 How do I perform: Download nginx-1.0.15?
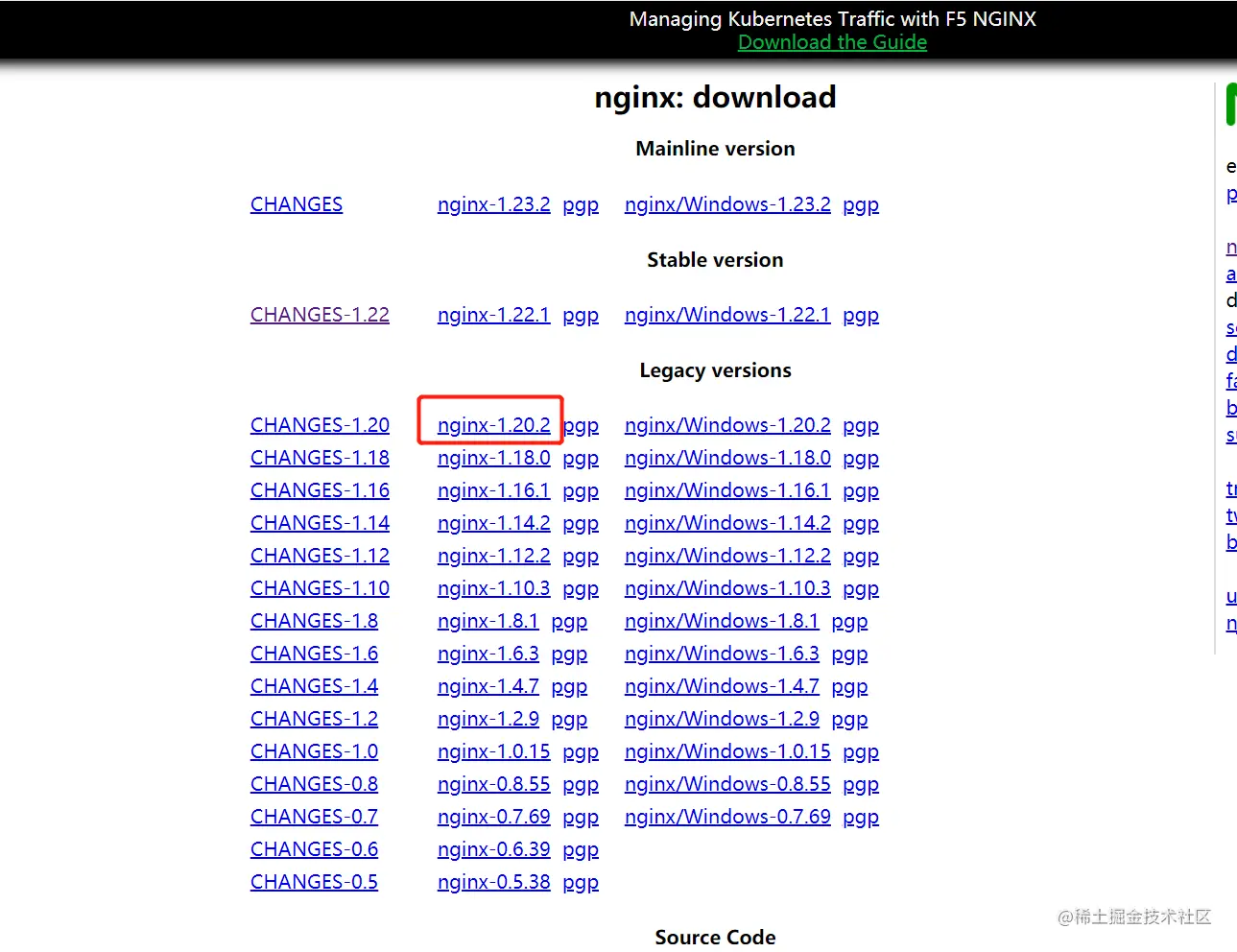494,751
